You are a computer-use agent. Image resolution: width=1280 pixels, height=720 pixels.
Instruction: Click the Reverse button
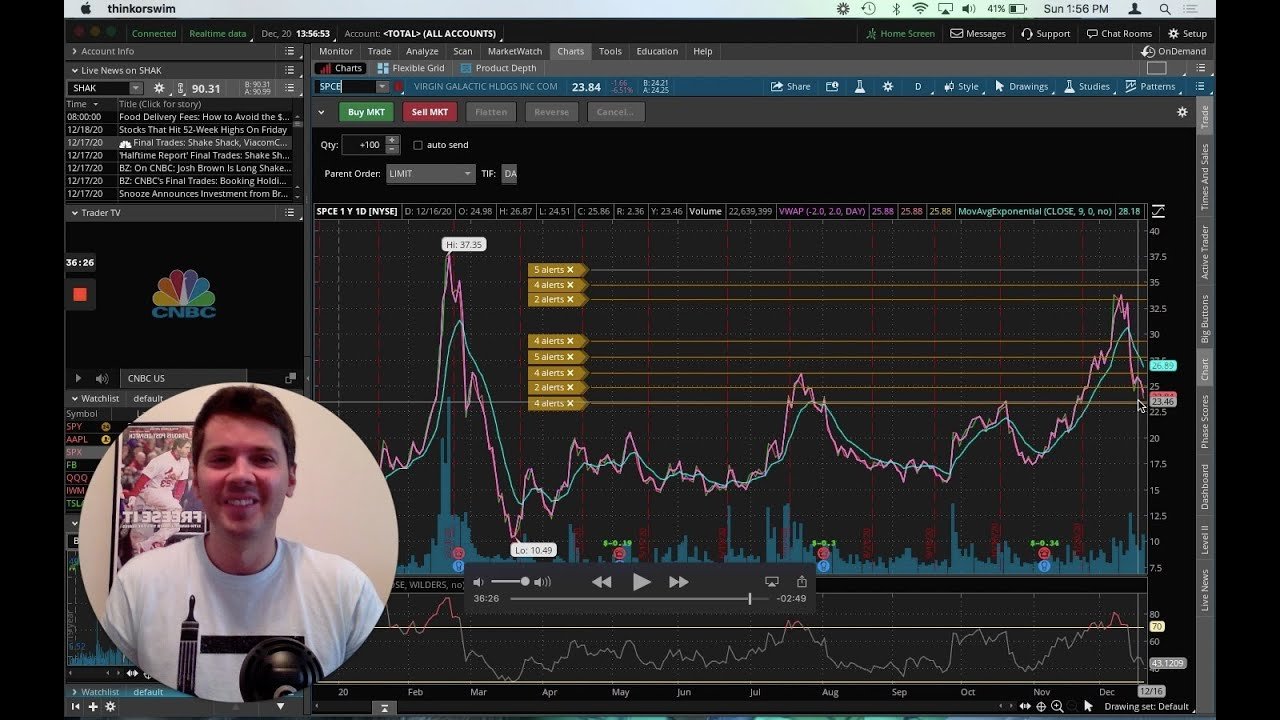[x=551, y=112]
